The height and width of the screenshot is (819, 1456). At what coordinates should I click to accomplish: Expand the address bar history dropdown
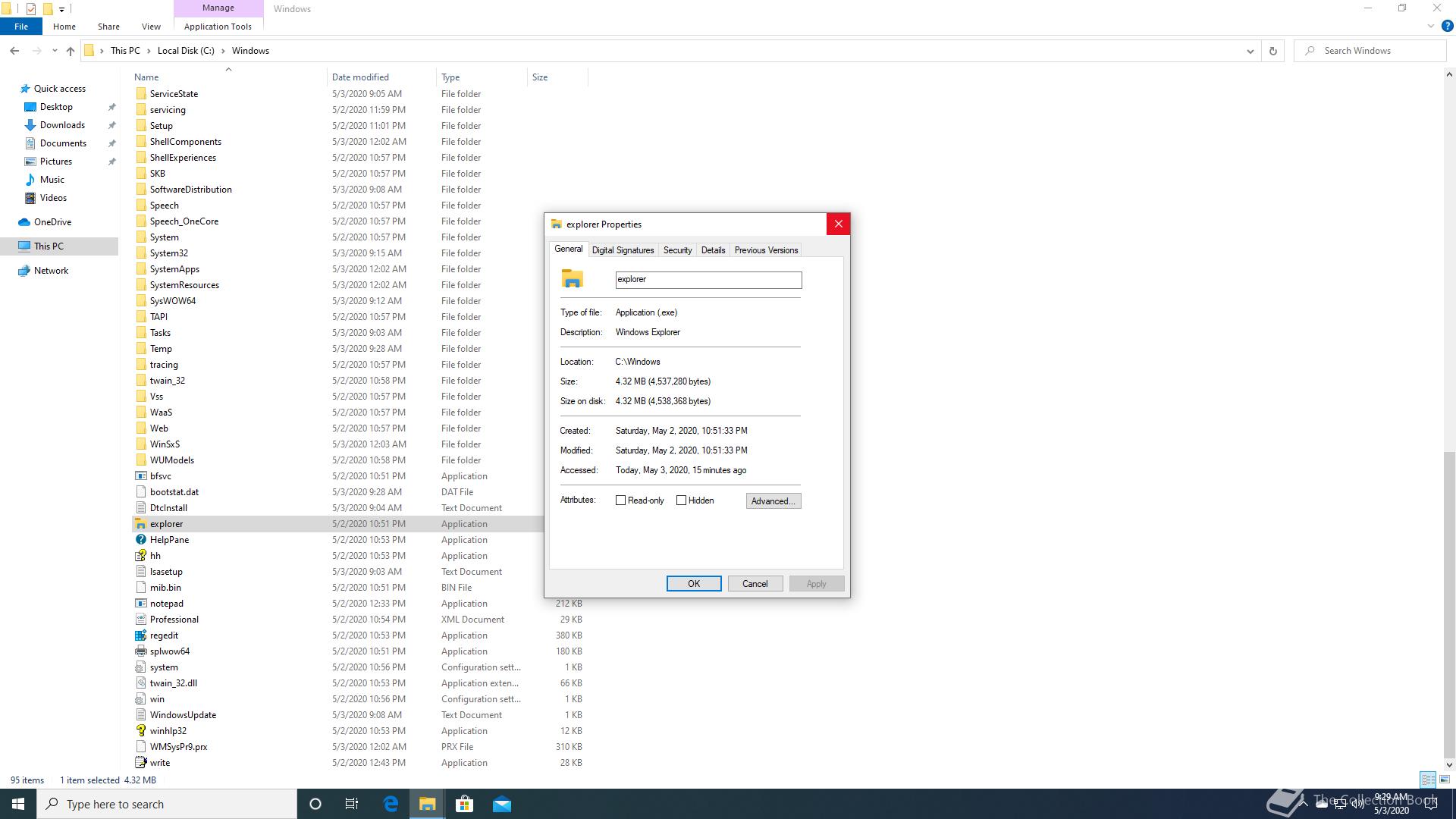1250,51
